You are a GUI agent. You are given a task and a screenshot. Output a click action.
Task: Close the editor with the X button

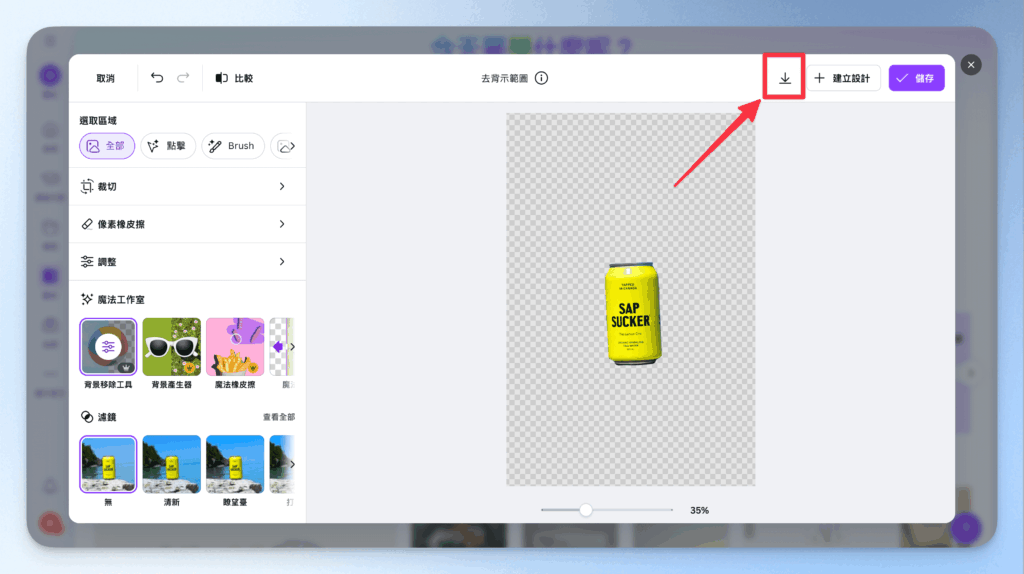click(x=970, y=65)
